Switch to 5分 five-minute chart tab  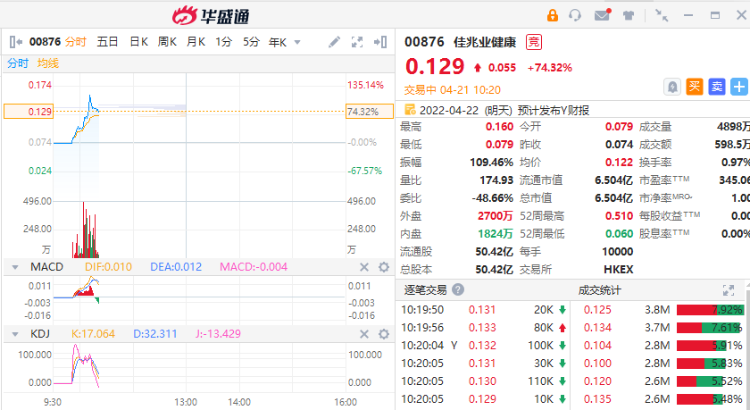tap(251, 42)
